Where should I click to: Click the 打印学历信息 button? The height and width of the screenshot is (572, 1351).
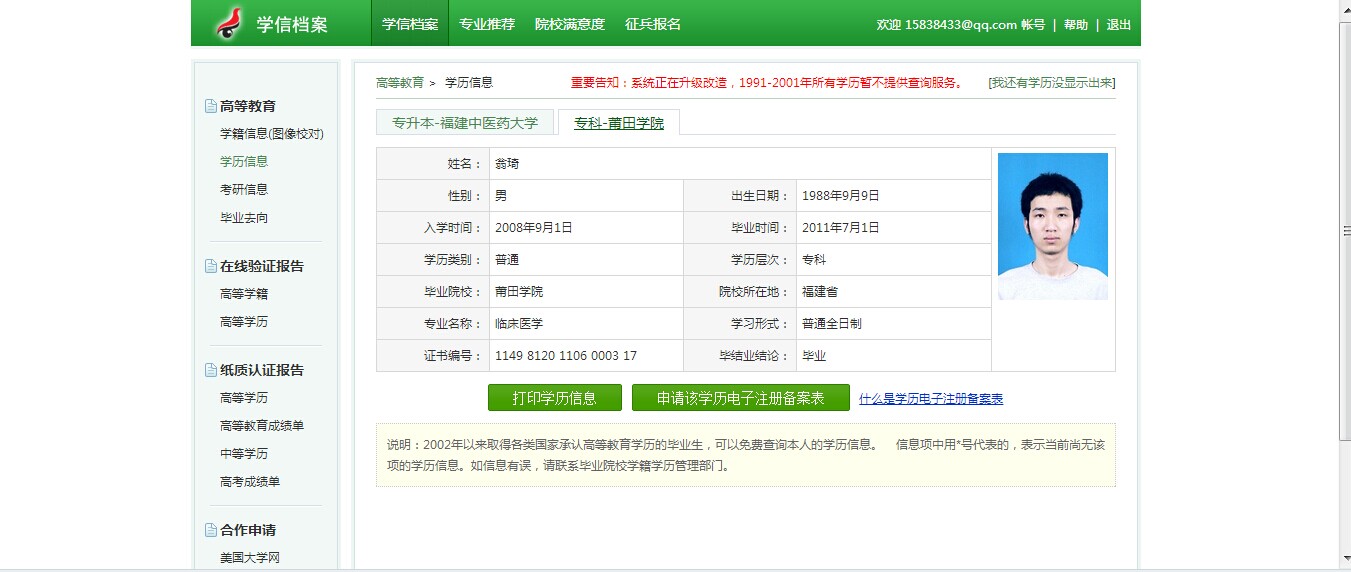coord(555,398)
